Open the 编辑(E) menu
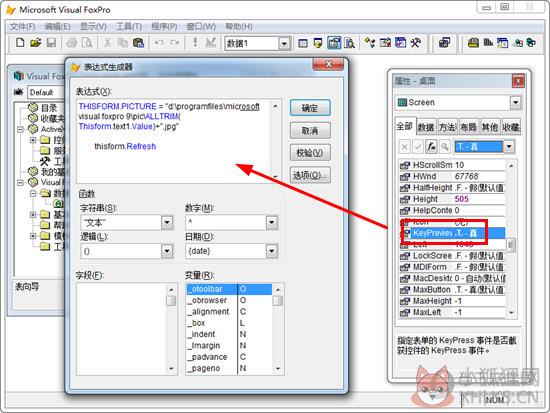 click(x=58, y=27)
